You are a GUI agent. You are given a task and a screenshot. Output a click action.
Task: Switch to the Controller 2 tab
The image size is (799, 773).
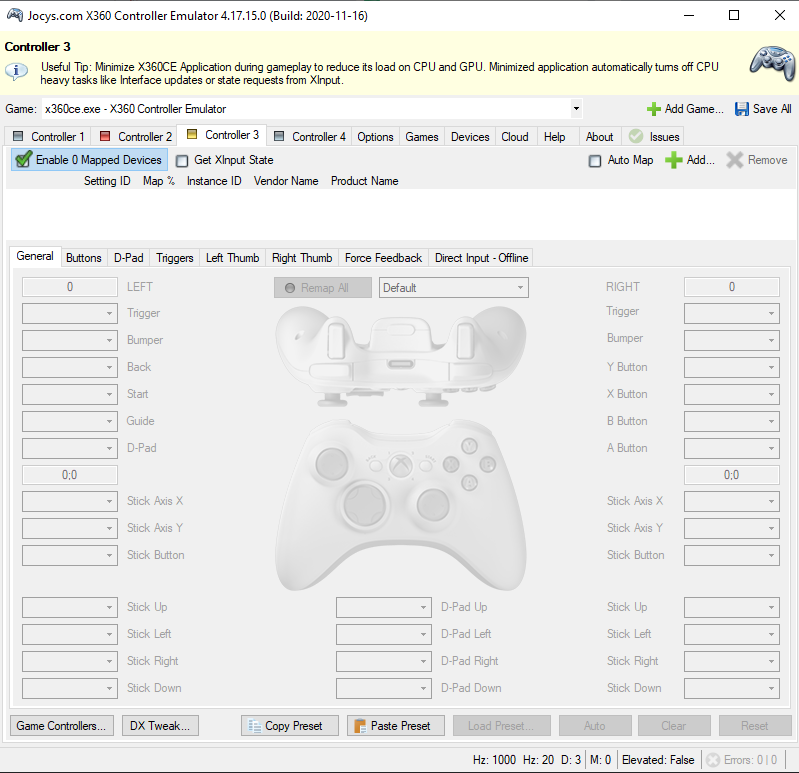tap(136, 136)
